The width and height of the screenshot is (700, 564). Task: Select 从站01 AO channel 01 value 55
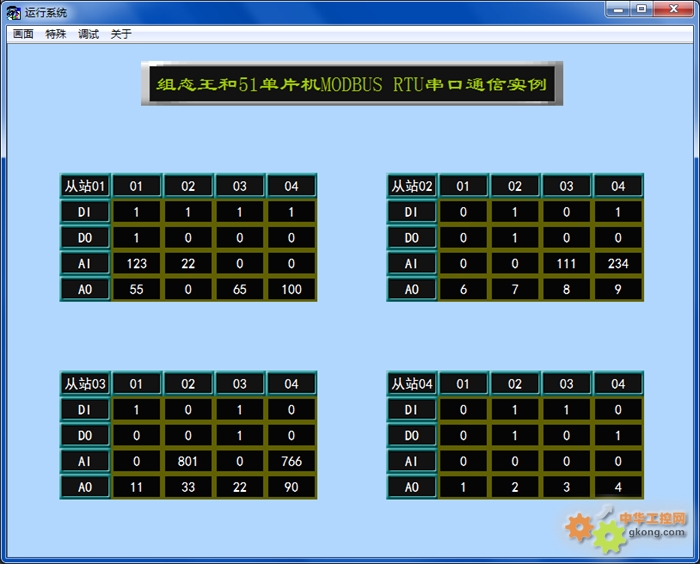(x=137, y=289)
